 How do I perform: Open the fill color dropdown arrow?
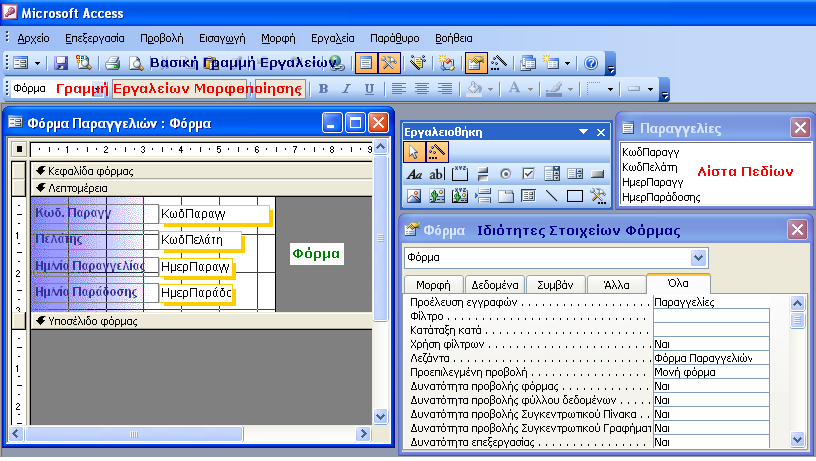(x=490, y=89)
